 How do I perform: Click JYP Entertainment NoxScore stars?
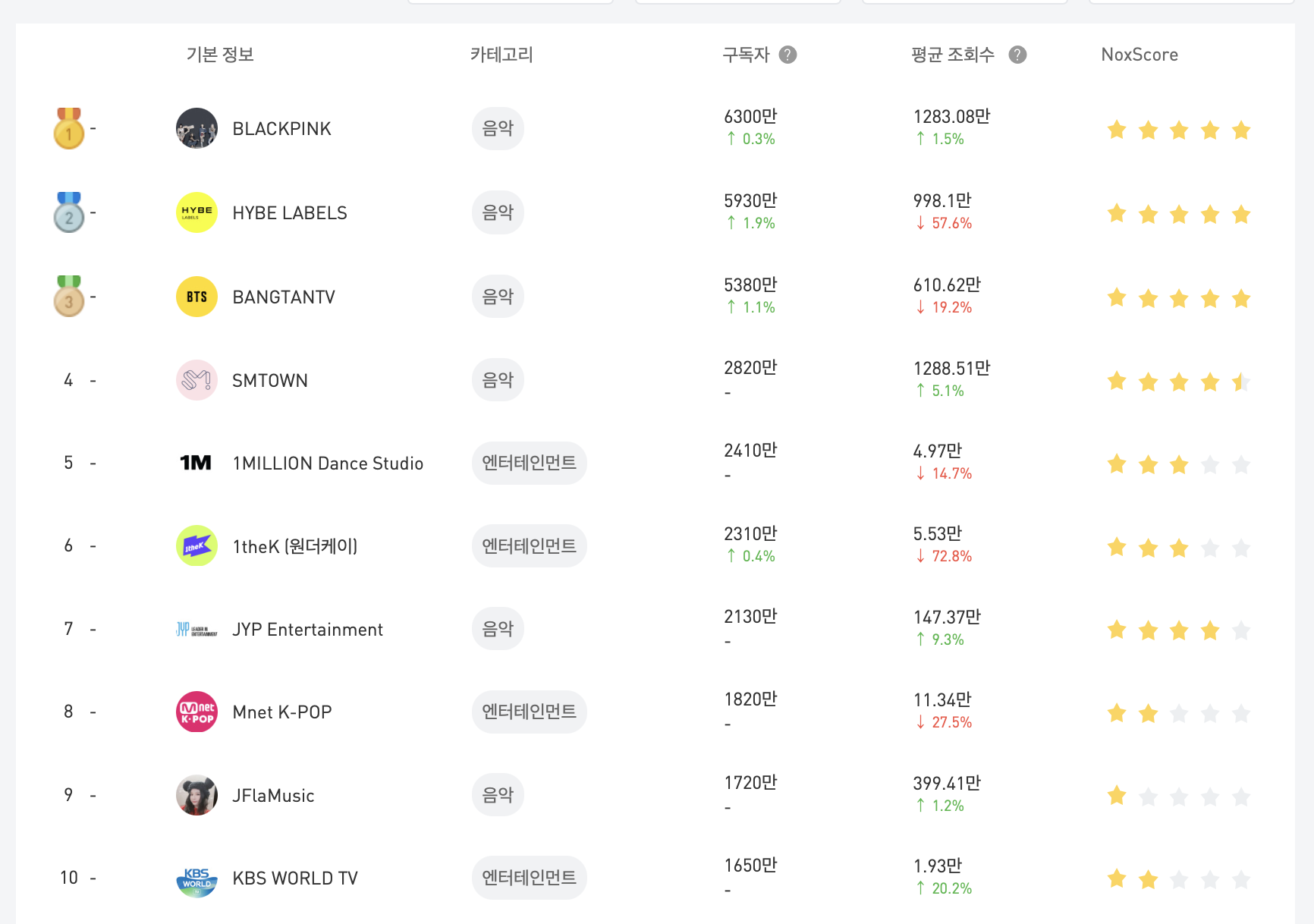[x=1179, y=630]
